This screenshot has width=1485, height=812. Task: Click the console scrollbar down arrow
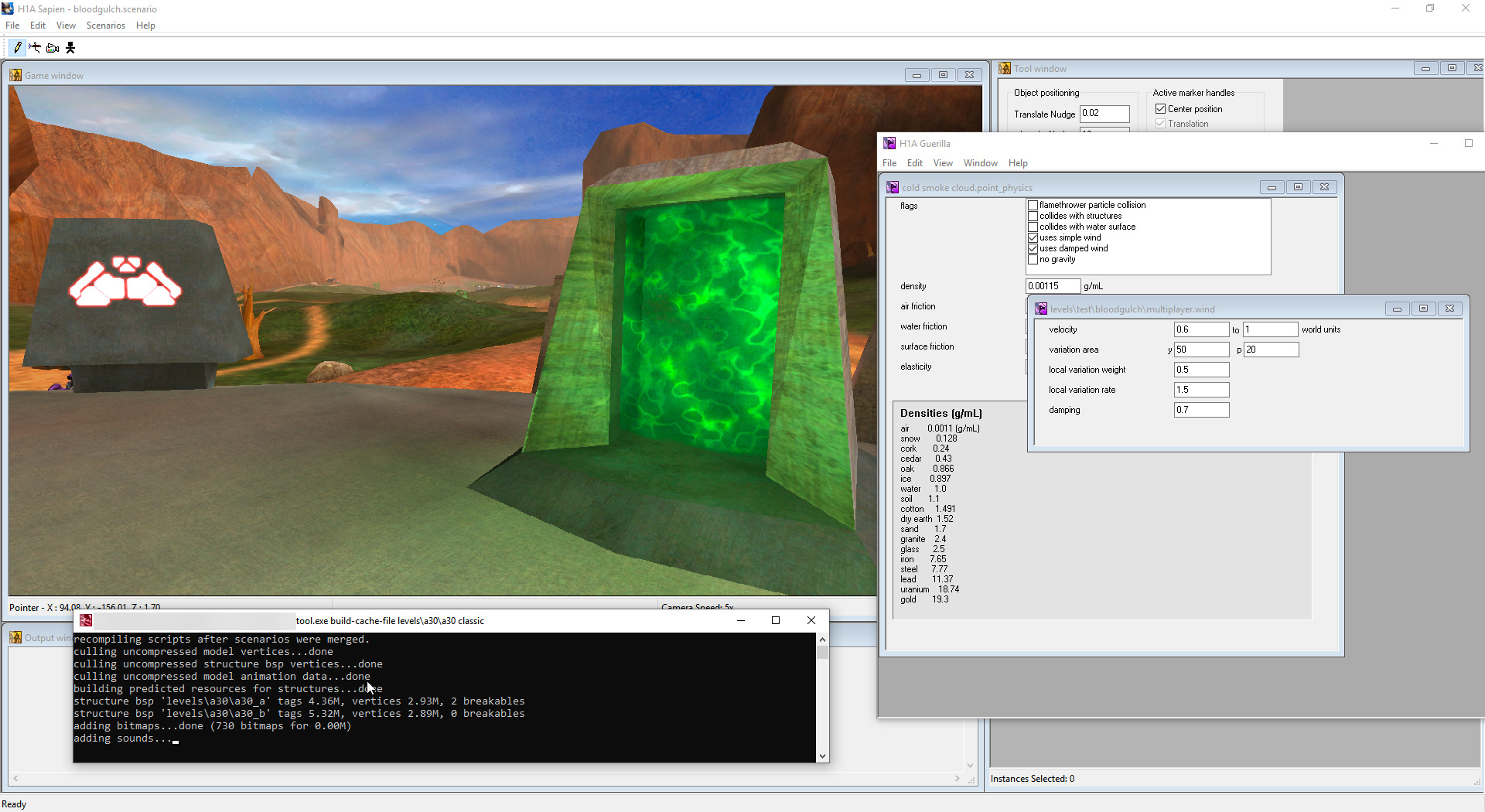point(822,756)
